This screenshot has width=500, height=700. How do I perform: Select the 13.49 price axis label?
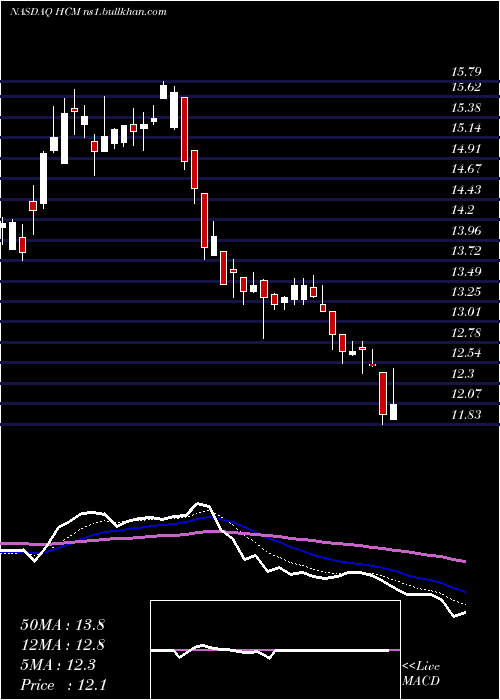(x=466, y=271)
